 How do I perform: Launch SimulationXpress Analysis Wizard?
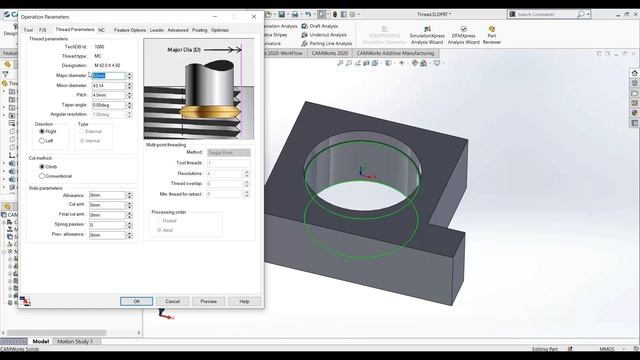pos(427,35)
